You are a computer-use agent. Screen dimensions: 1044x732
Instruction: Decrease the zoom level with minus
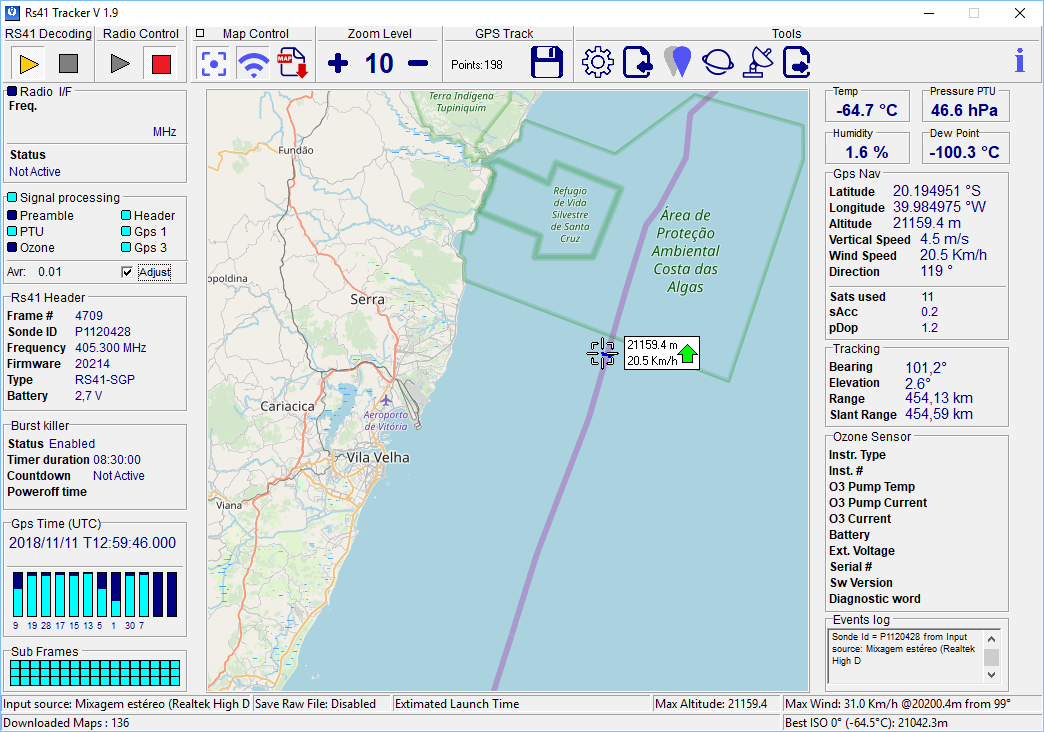click(418, 64)
